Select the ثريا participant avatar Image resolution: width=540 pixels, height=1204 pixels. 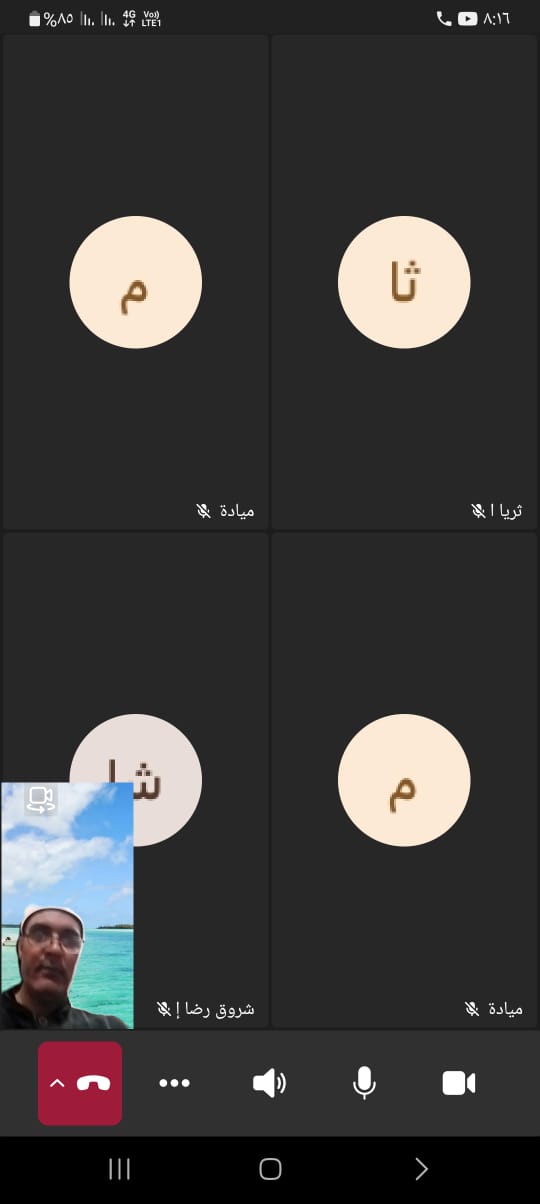pyautogui.click(x=404, y=282)
